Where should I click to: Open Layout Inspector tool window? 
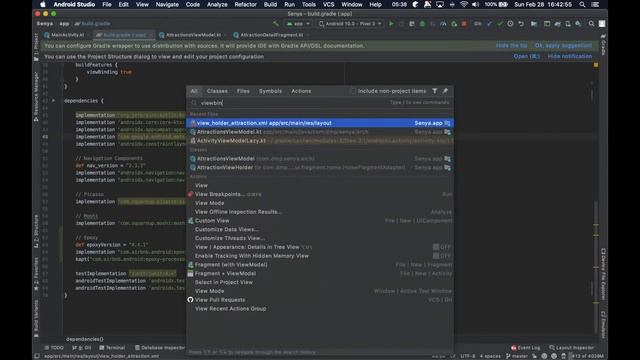tap(571, 348)
